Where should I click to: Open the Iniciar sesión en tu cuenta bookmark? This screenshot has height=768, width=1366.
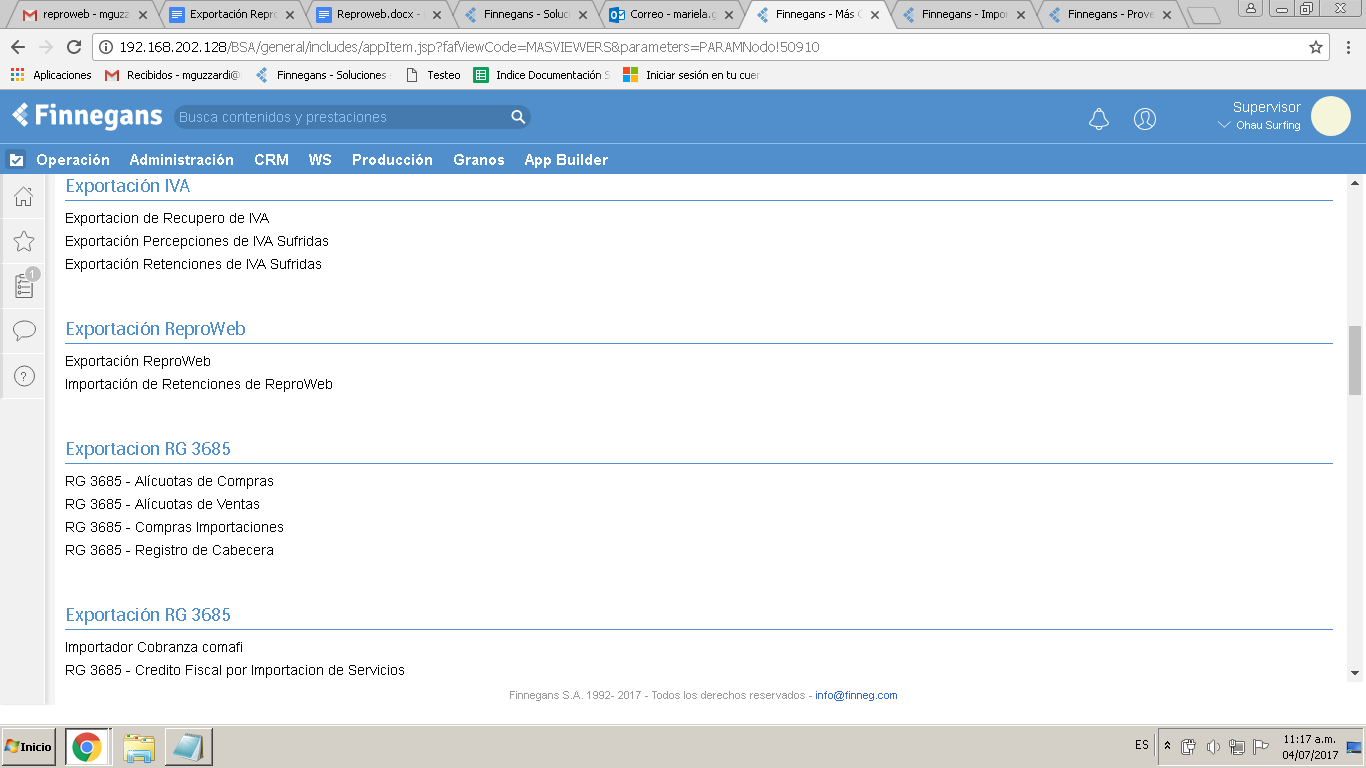[x=691, y=75]
